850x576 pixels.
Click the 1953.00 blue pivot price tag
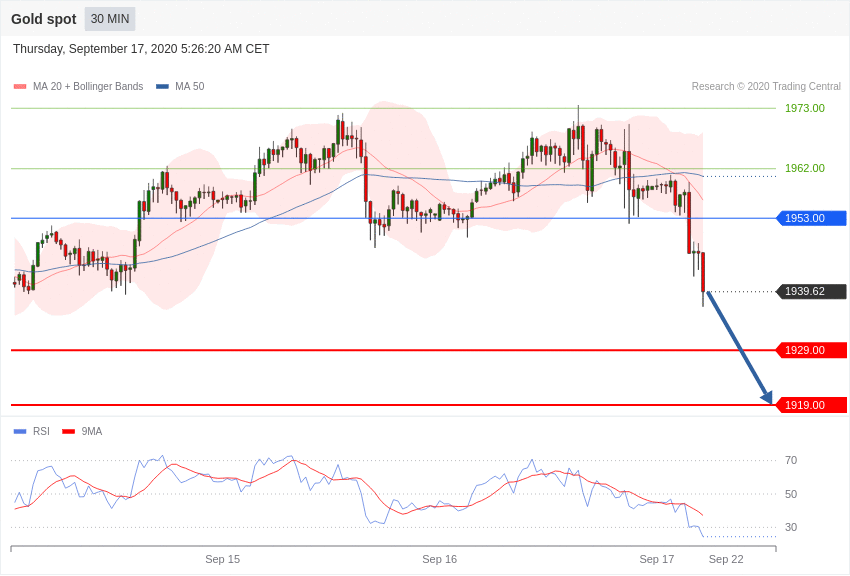pos(811,218)
